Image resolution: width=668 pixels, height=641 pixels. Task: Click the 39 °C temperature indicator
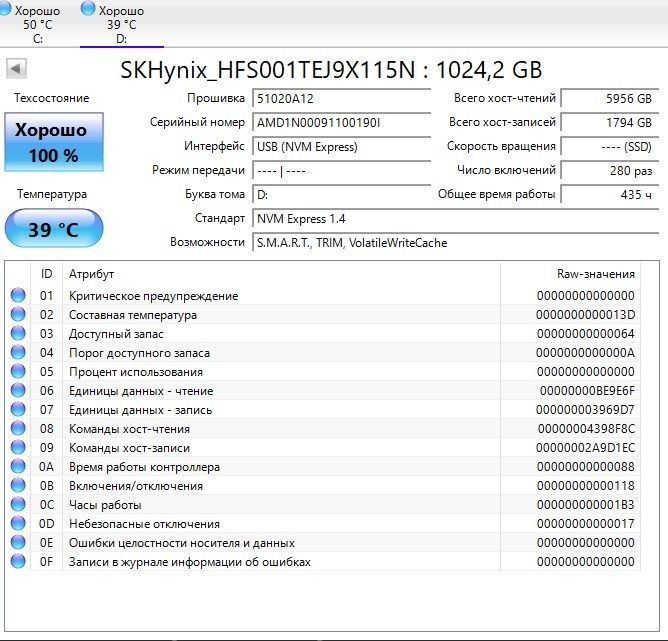click(x=54, y=228)
